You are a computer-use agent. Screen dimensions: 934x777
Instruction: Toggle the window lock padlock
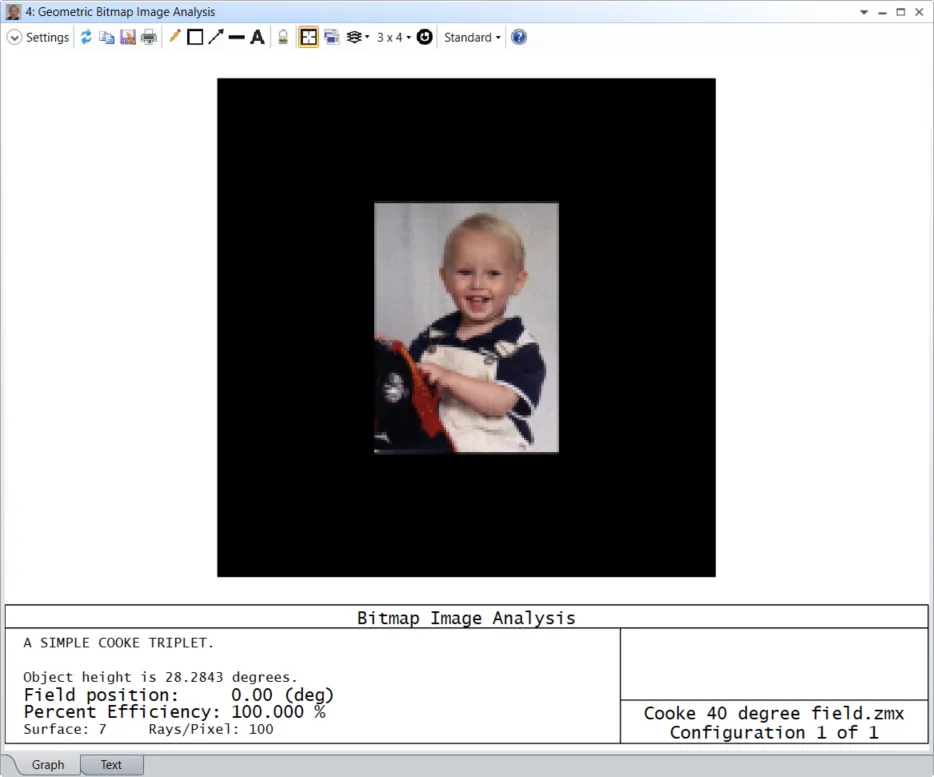pyautogui.click(x=283, y=37)
